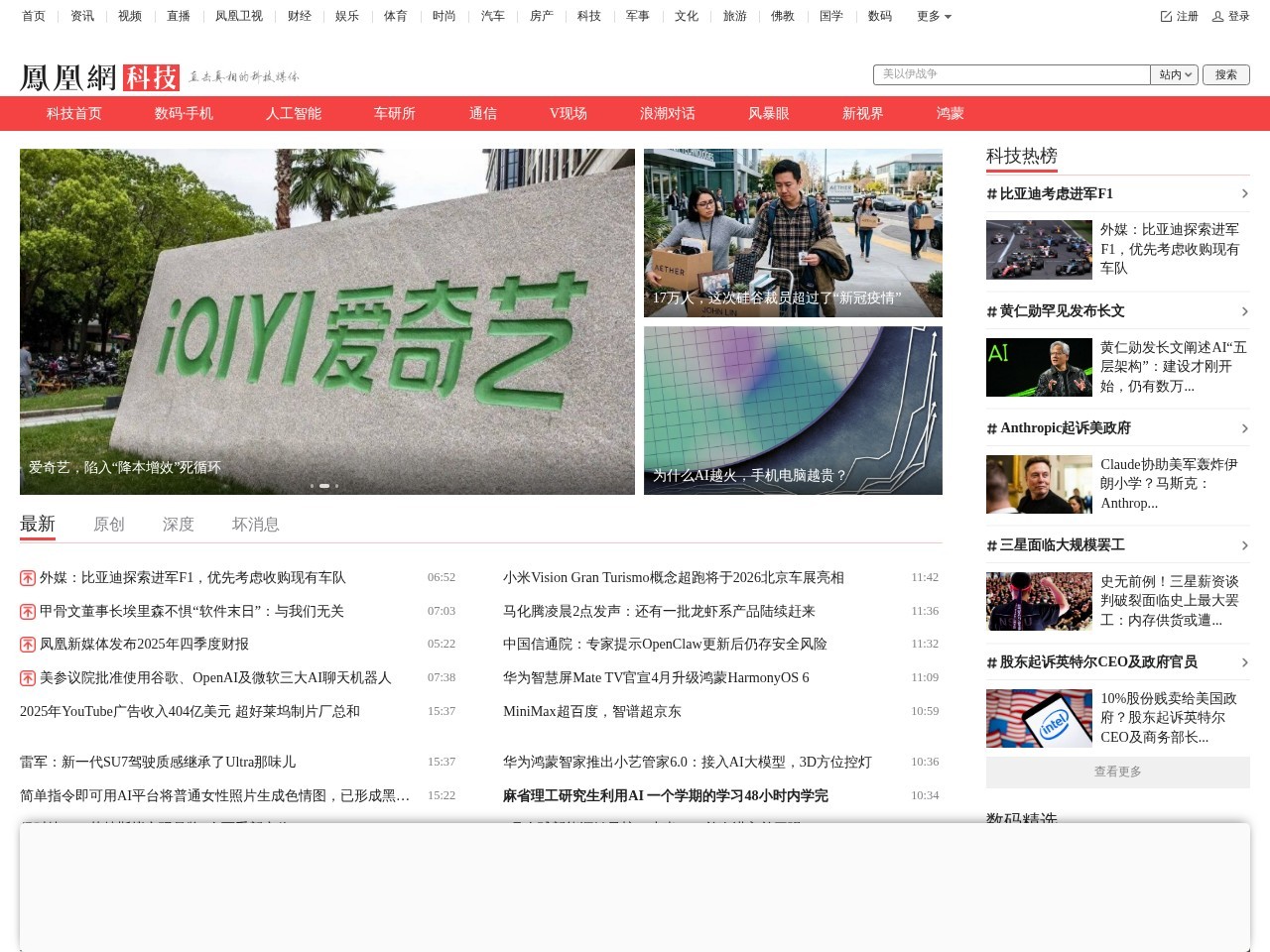The image size is (1270, 952).
Task: Click the 顶 icon beside the 比亚迪探索进军F1 headline
Action: coord(27,577)
